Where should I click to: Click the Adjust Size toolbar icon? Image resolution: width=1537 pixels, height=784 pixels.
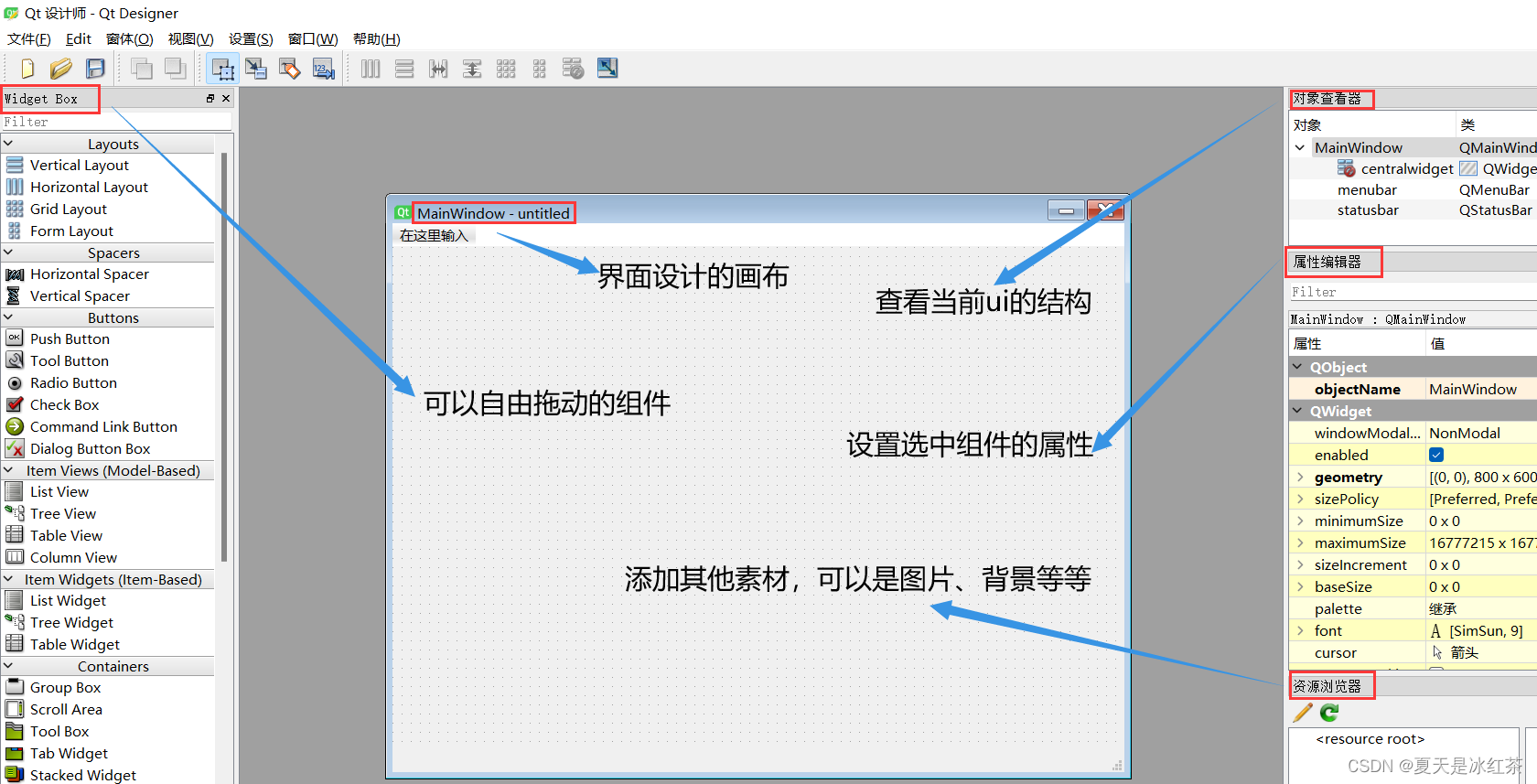click(607, 69)
